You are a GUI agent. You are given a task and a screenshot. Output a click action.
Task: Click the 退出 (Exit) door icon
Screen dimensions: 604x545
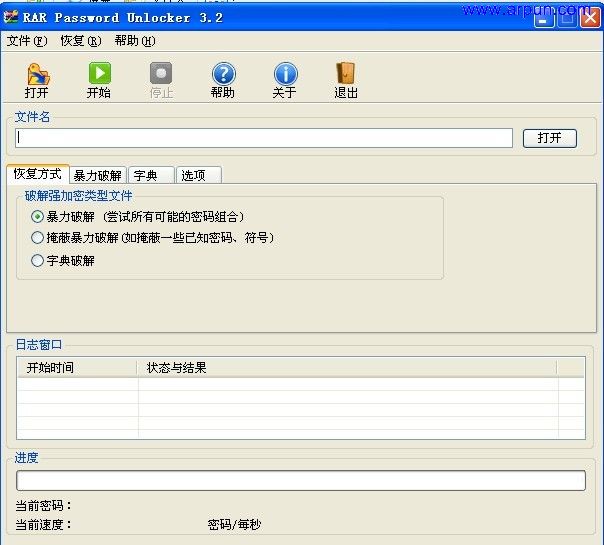coord(346,75)
